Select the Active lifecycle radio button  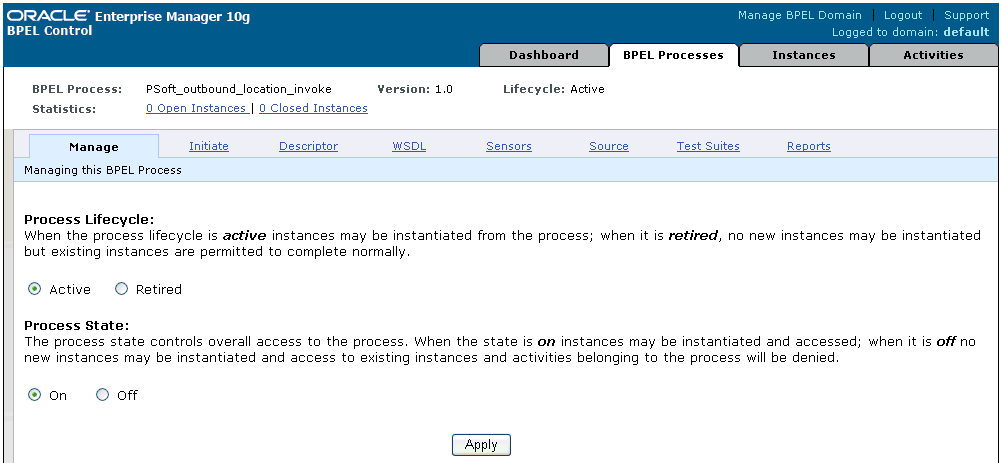pos(34,289)
